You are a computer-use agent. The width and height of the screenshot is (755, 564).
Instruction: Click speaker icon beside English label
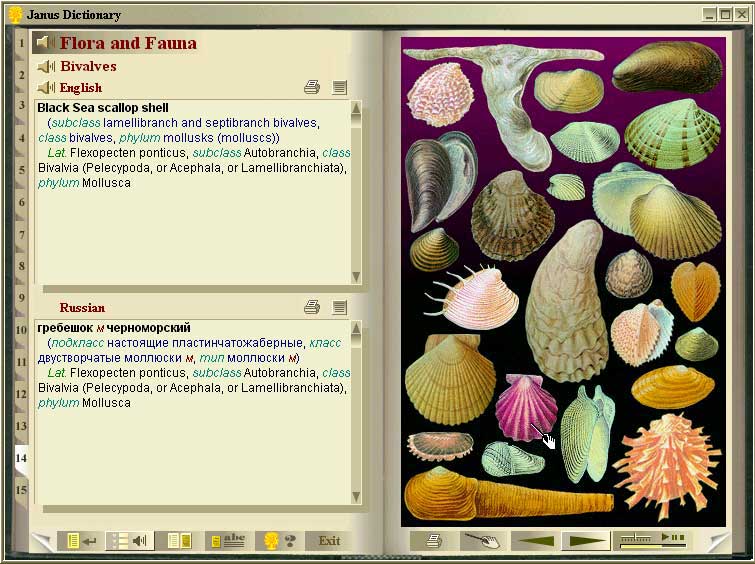click(x=46, y=88)
